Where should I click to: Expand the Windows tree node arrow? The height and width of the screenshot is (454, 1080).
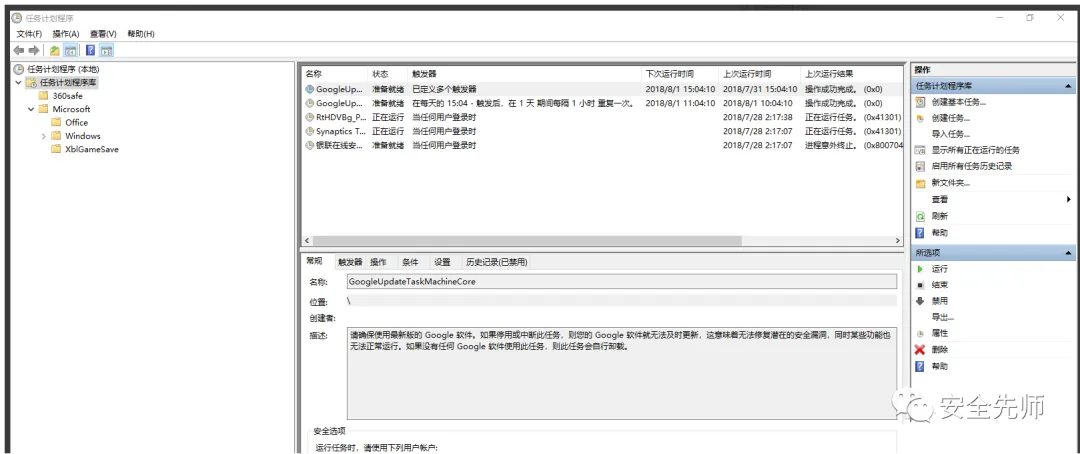click(45, 136)
